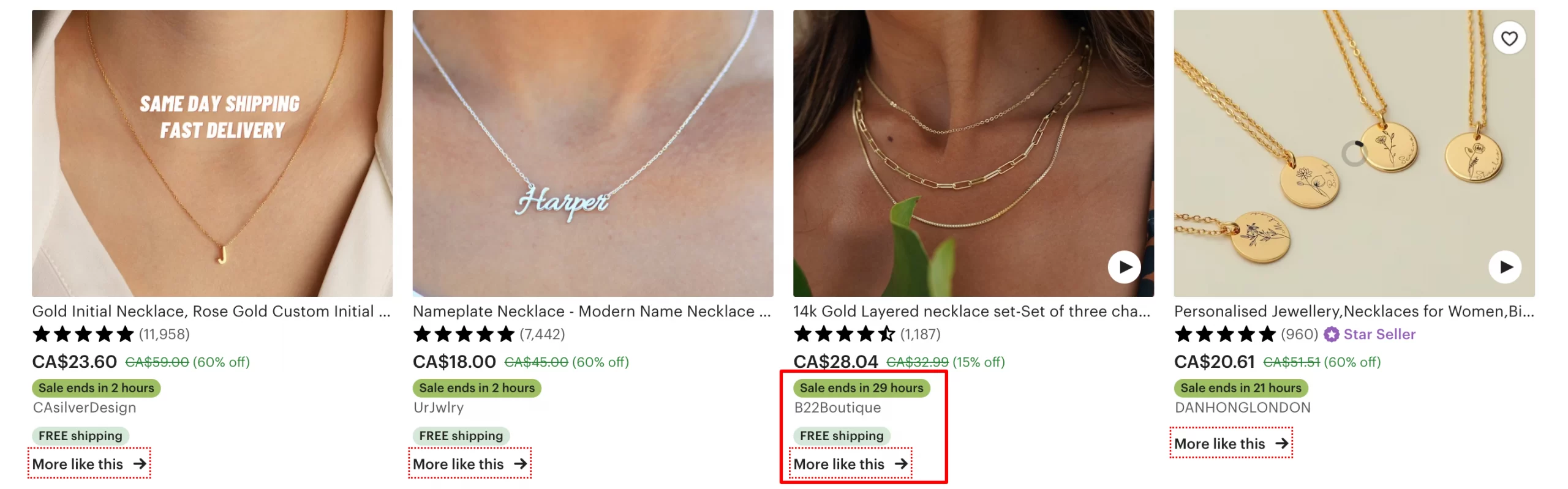Screen dimensions: 1568x489
Task: Open the Personalised Jewellery Necklaces for Women title
Action: tap(1354, 311)
